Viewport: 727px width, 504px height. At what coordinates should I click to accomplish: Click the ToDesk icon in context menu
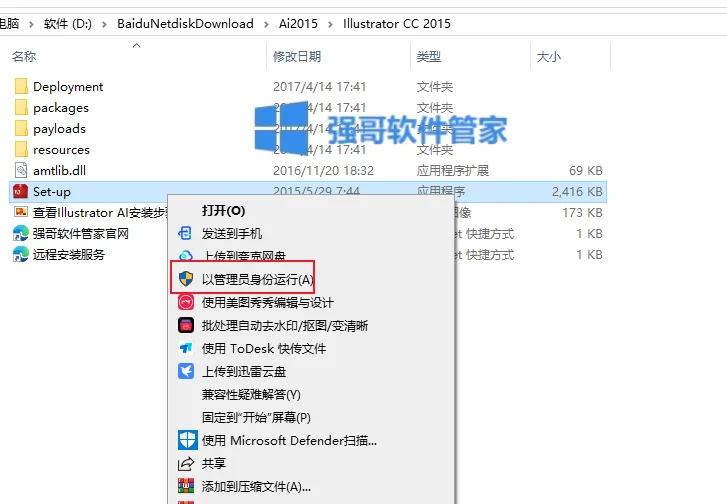[186, 348]
